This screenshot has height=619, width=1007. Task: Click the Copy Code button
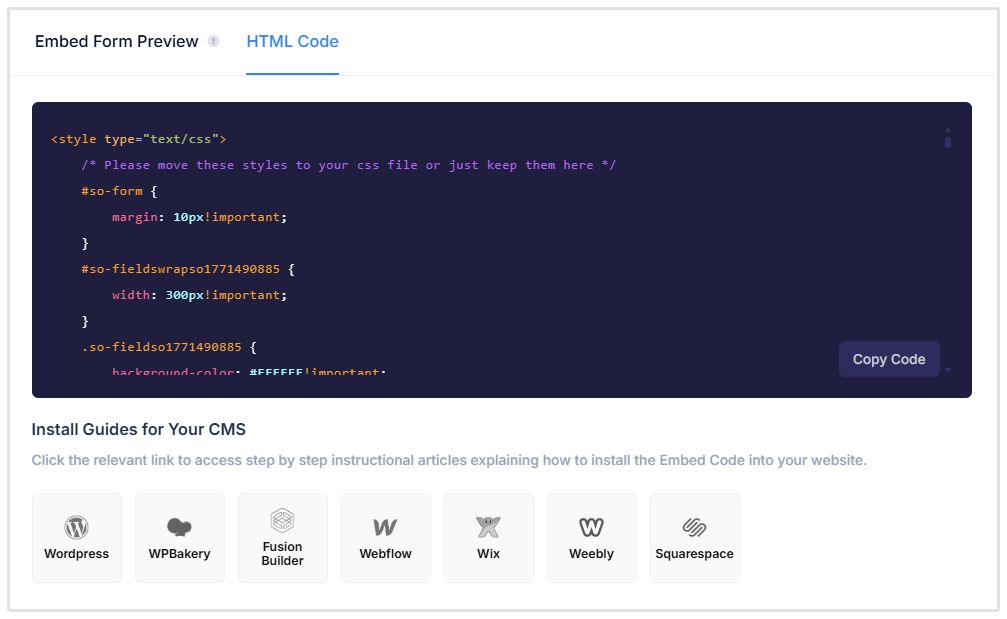click(x=888, y=358)
